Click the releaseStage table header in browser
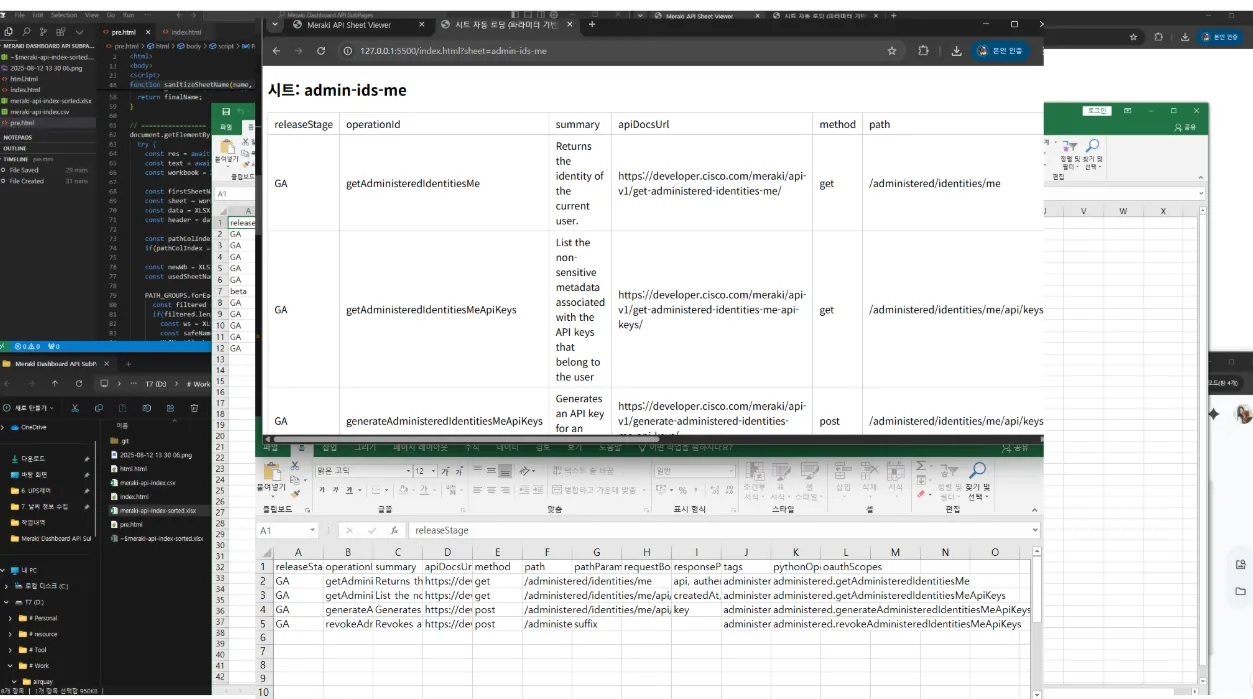Image resolution: width=1253 pixels, height=699 pixels. [x=303, y=125]
